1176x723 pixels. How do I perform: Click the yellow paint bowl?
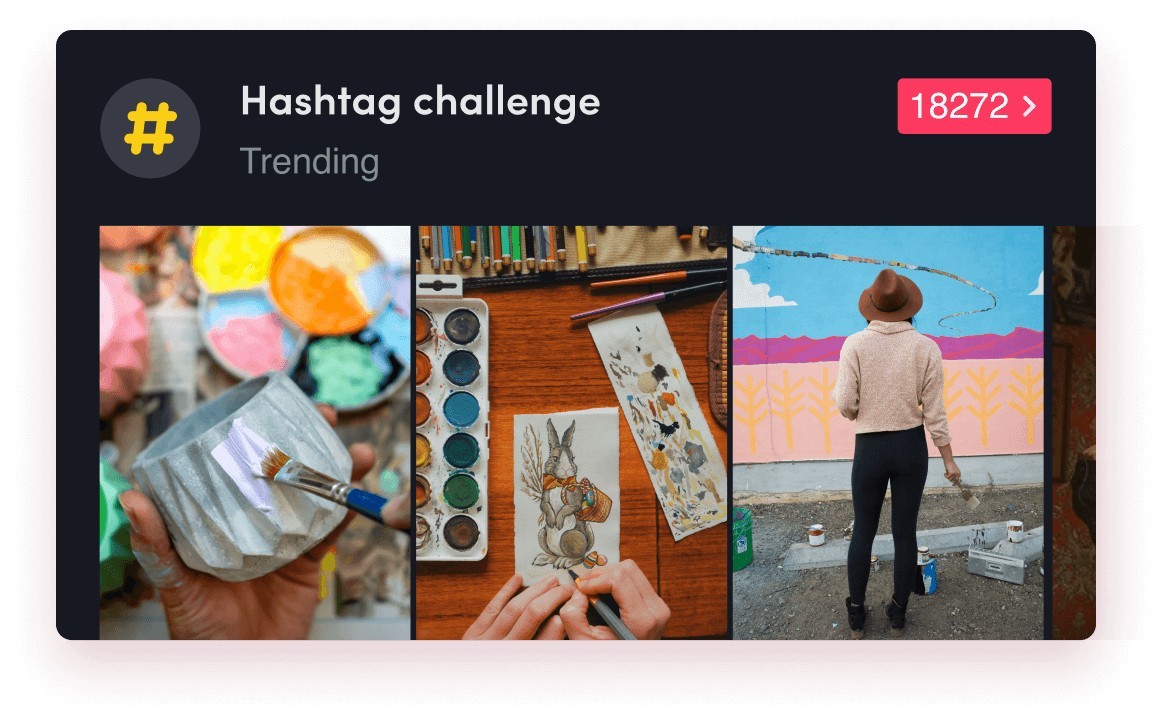(234, 259)
